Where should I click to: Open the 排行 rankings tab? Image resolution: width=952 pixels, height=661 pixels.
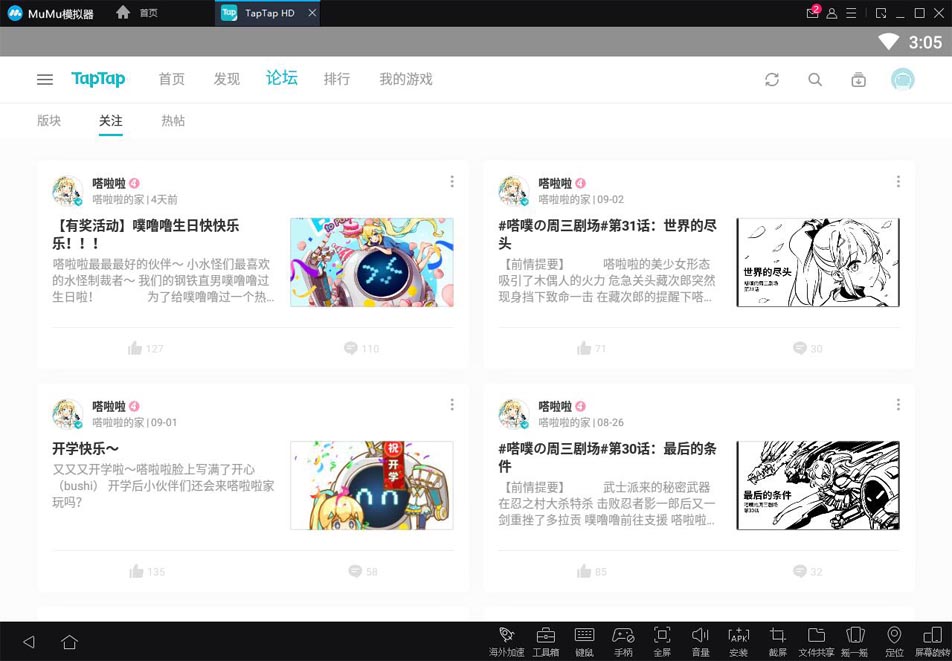(336, 80)
